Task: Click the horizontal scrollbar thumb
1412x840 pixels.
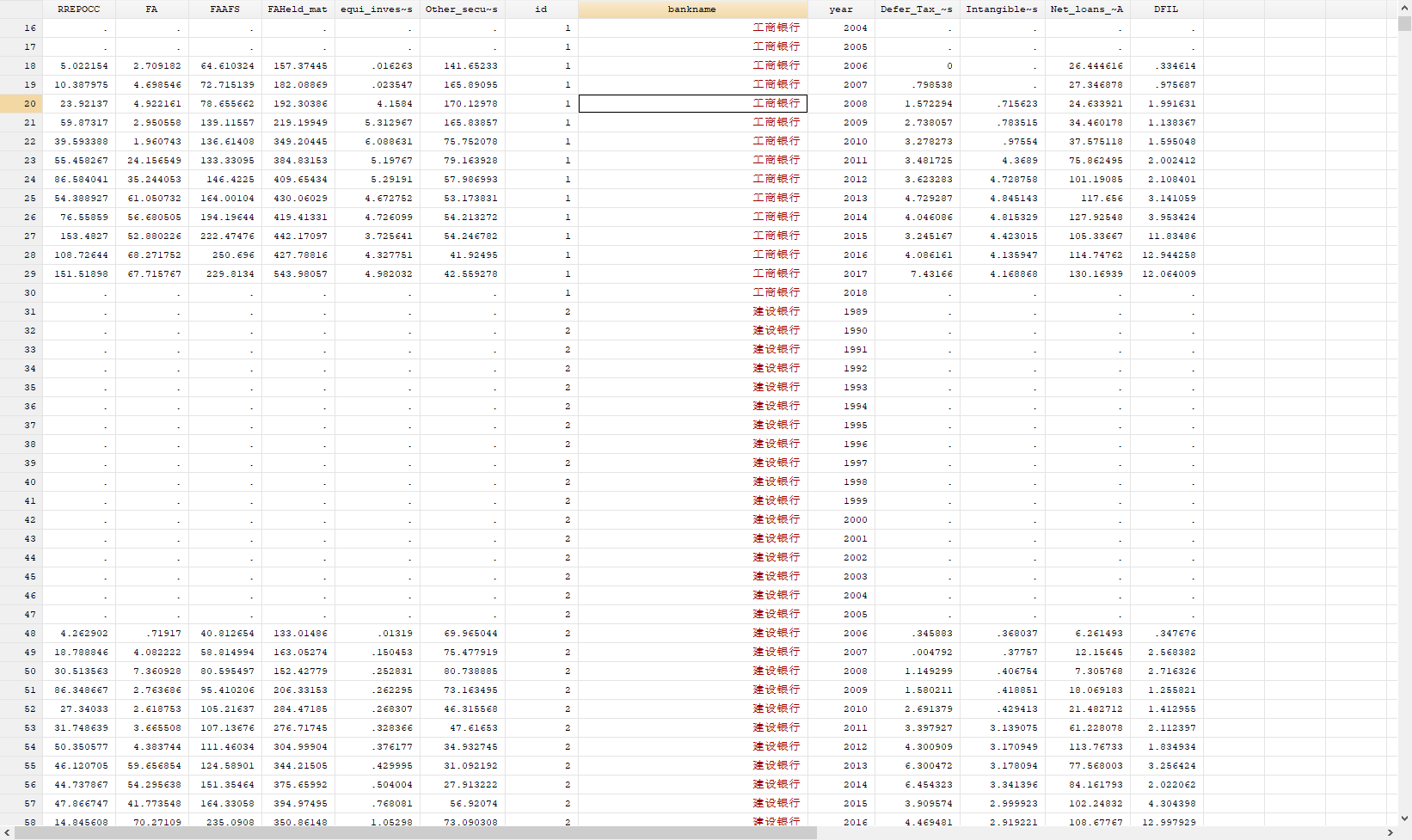Action: click(415, 833)
